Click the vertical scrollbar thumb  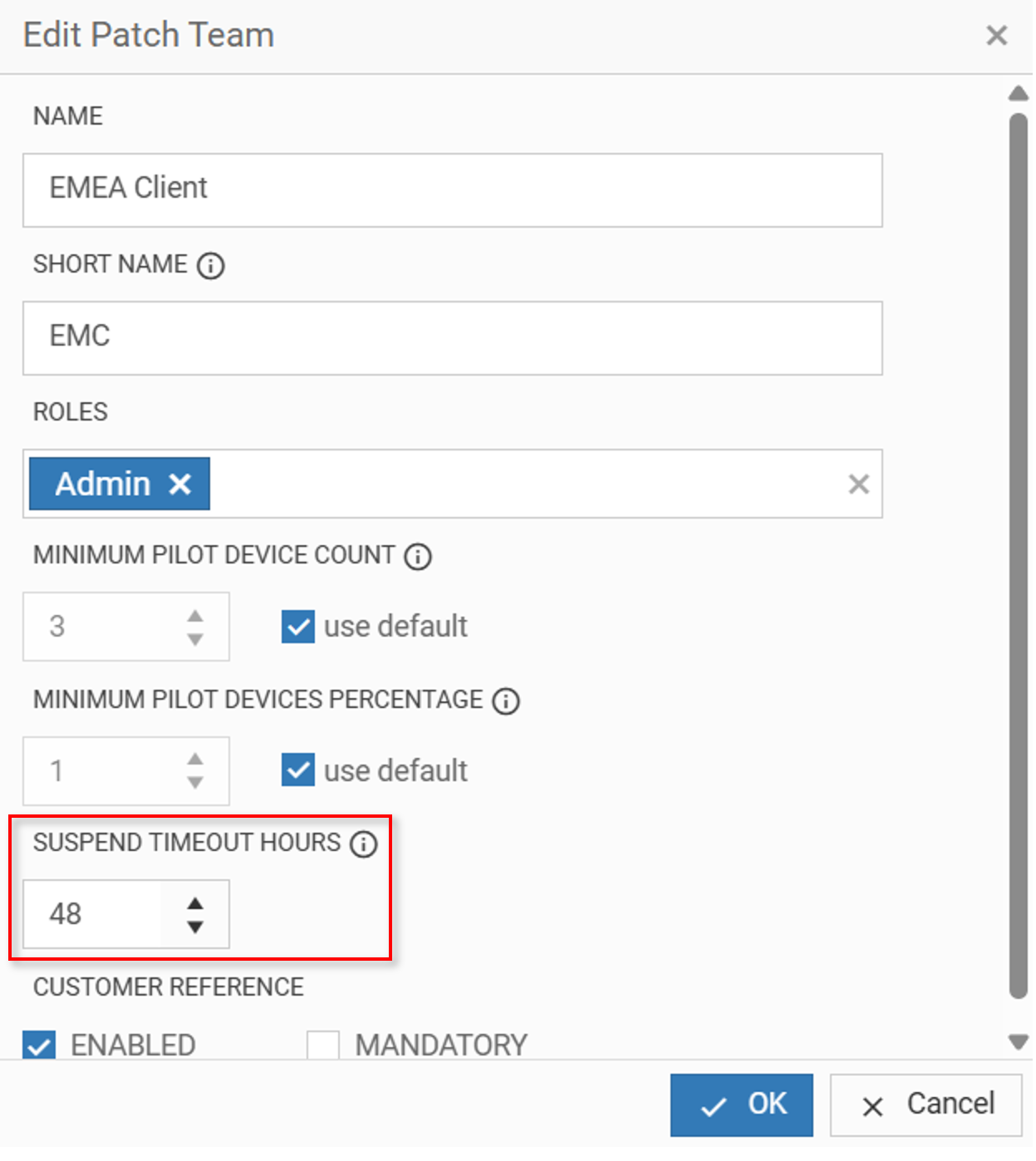[x=1019, y=557]
